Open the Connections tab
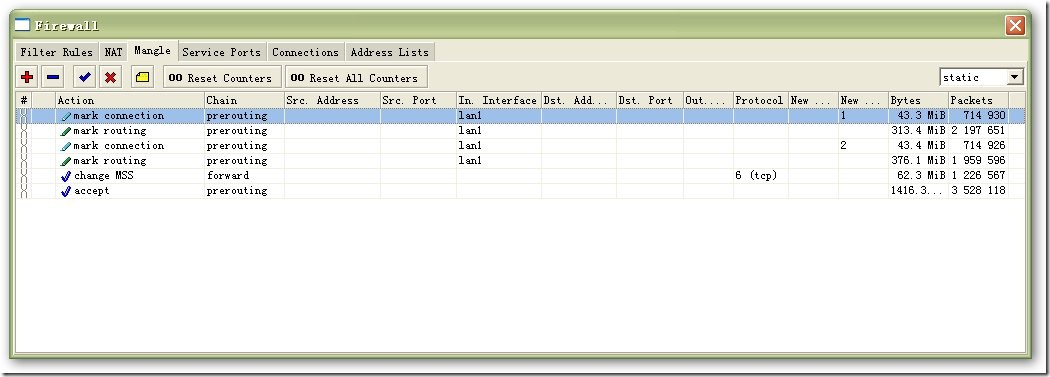 tap(305, 52)
